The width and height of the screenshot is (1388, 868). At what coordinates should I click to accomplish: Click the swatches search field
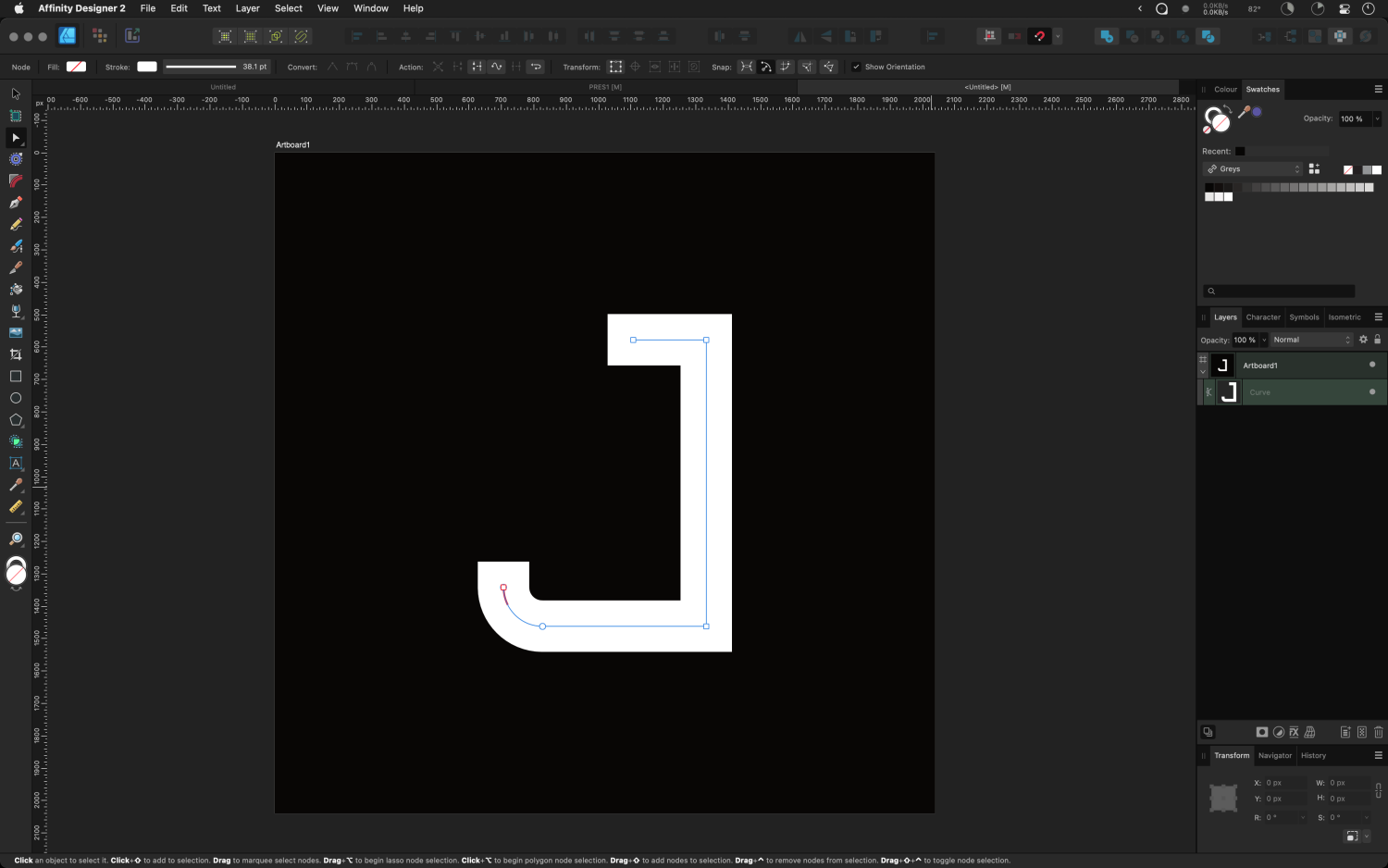pyautogui.click(x=1279, y=291)
